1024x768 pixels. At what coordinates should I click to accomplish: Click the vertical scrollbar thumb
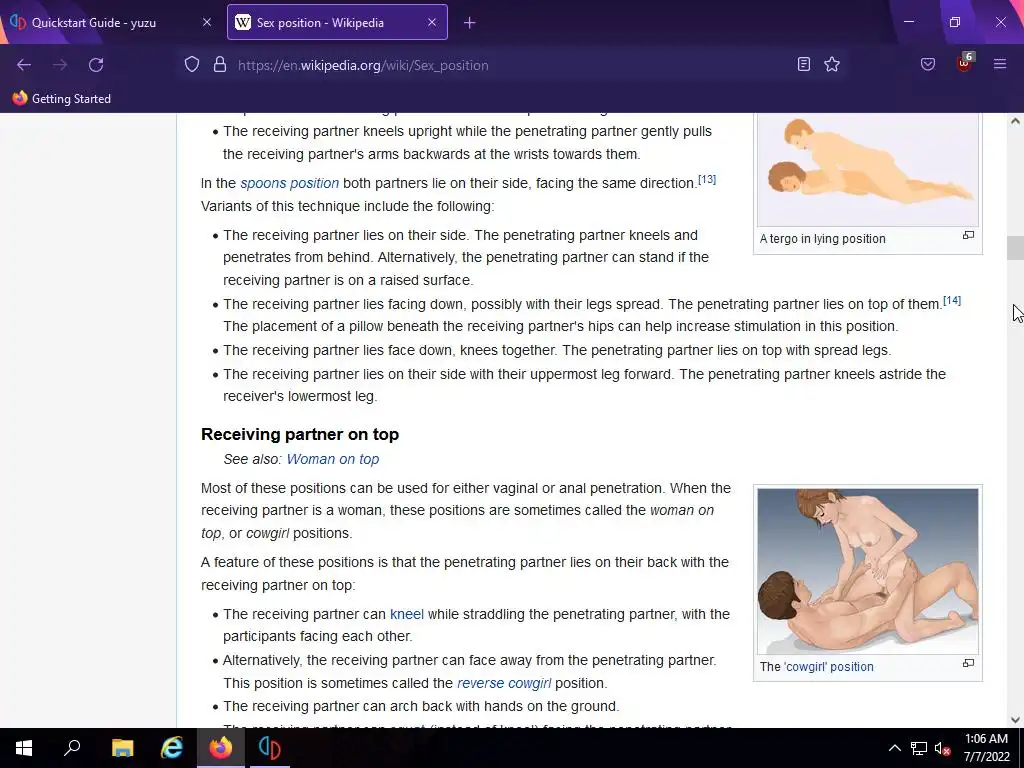[1015, 248]
